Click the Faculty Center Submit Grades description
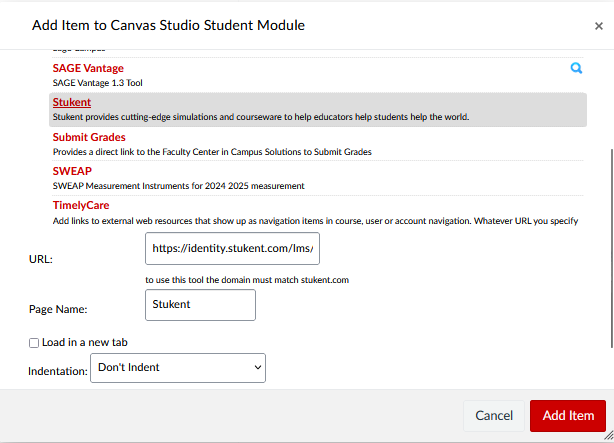Image resolution: width=614 pixels, height=443 pixels. (x=212, y=152)
